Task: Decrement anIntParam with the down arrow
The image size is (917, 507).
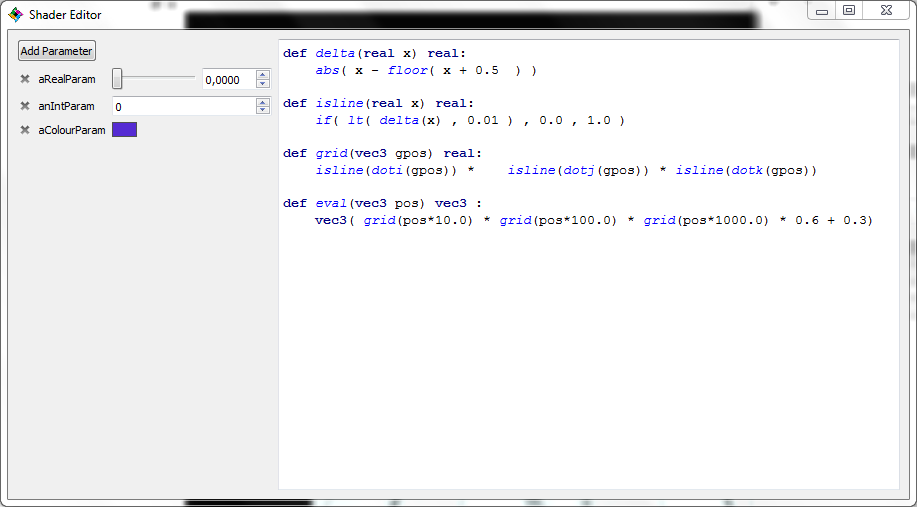Action: coord(263,111)
